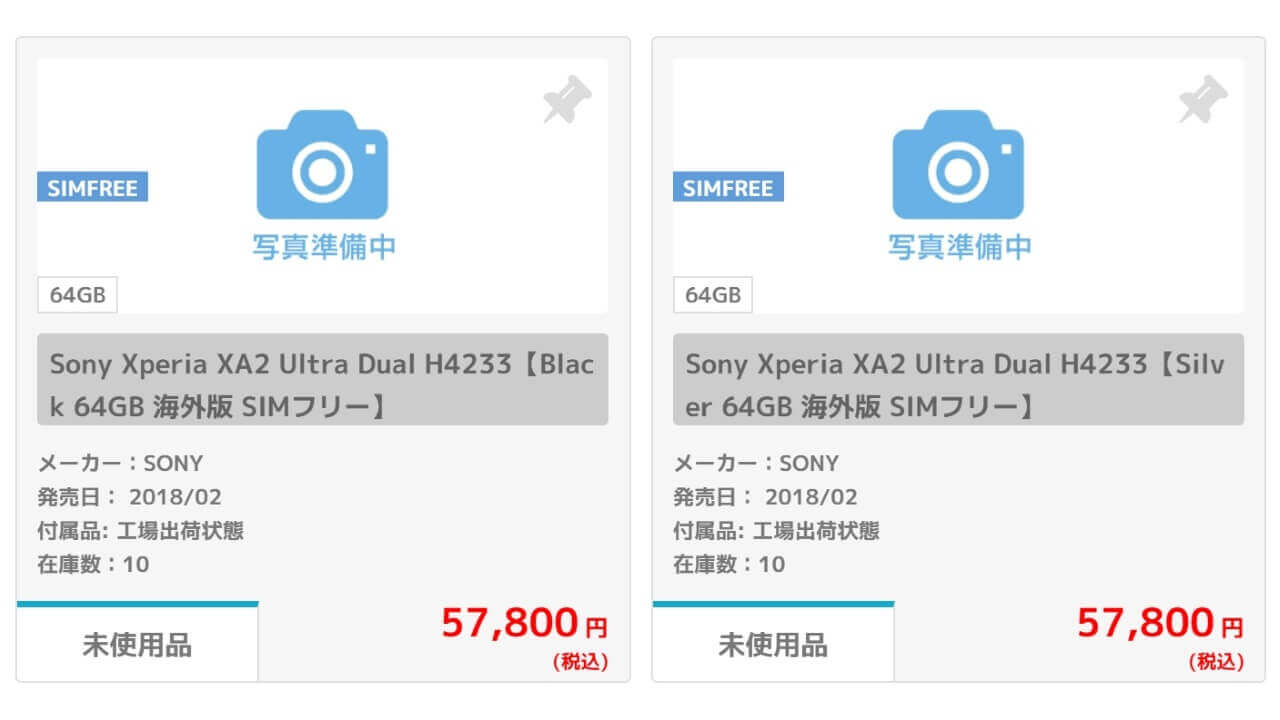Screen dimensions: 1280x720
Task: Click 発売日 2018/02 on the Silver listing
Action: (765, 497)
